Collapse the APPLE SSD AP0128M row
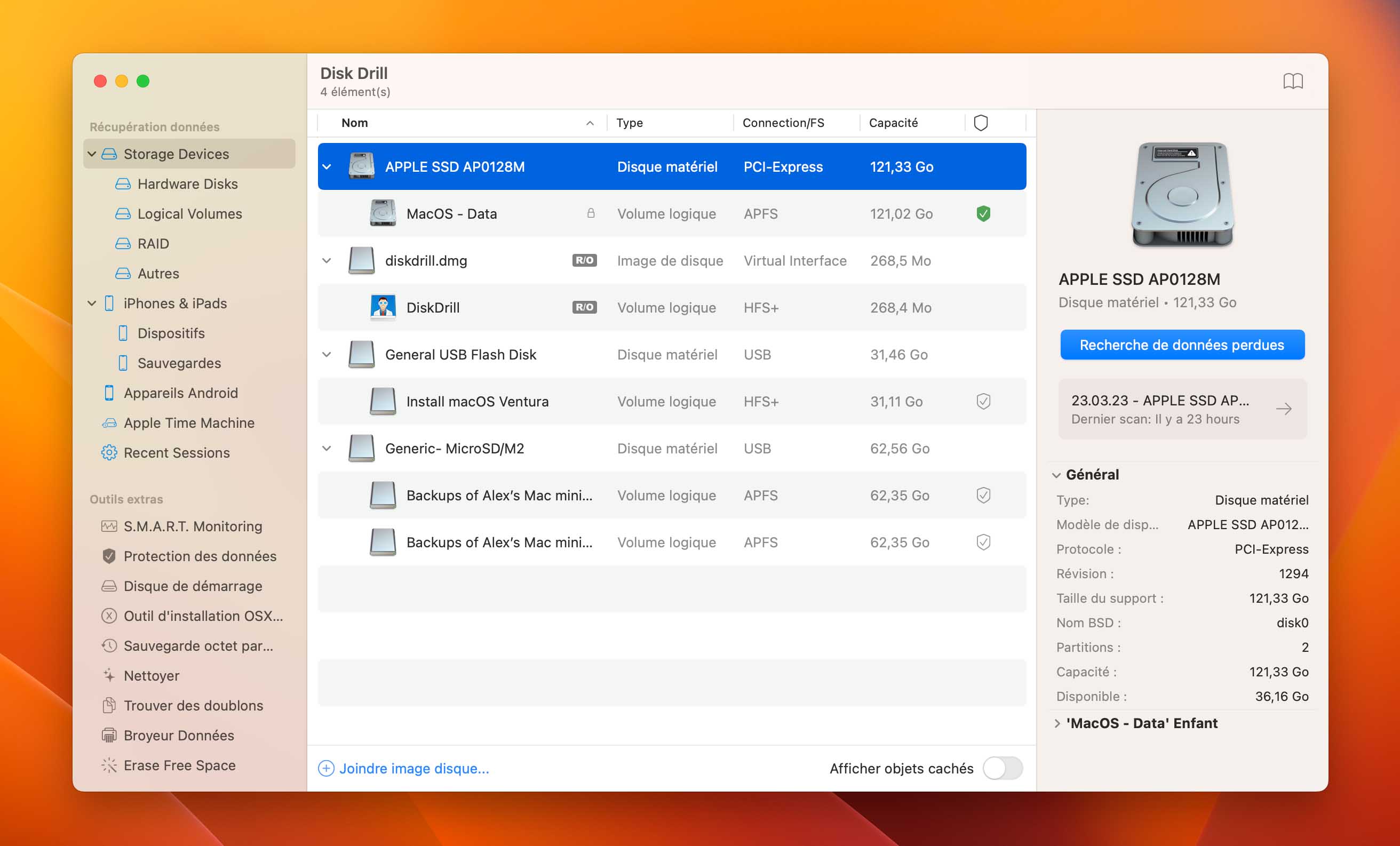This screenshot has height=846, width=1400. pyautogui.click(x=327, y=166)
